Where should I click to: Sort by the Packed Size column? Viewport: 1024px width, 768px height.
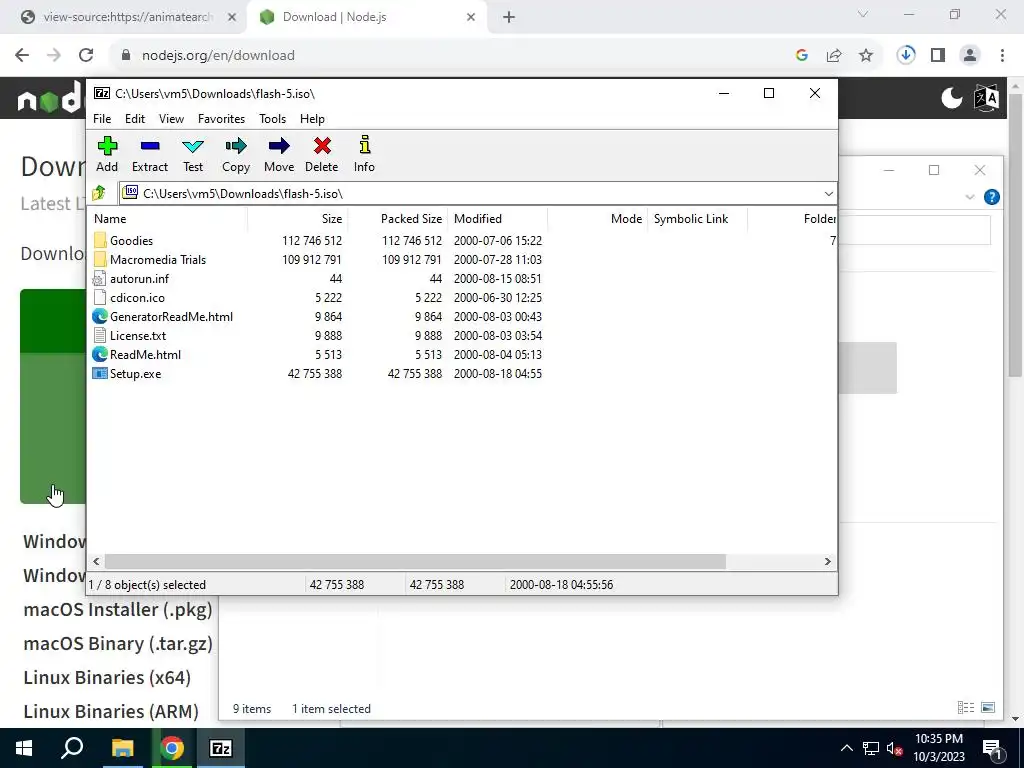pos(397,219)
